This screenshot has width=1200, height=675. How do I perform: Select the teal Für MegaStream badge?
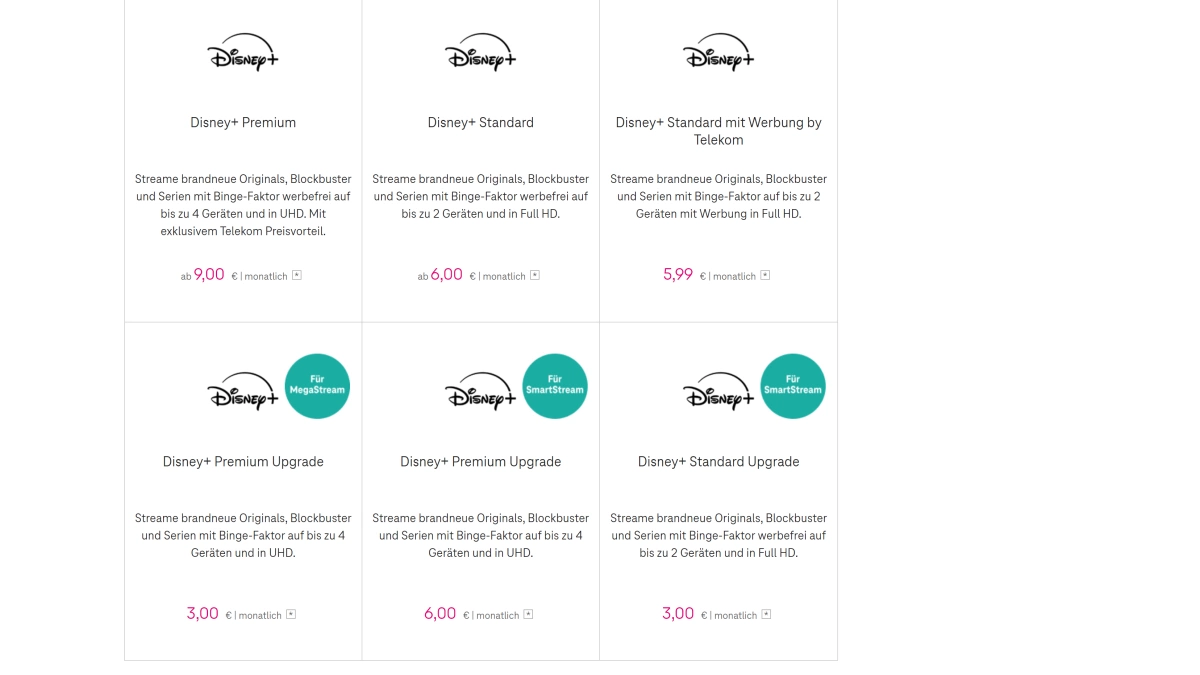tap(317, 385)
